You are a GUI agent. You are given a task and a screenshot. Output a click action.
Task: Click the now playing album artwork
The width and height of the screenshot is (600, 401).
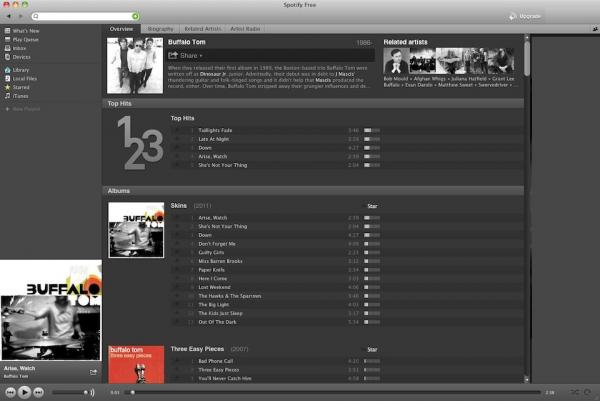click(x=51, y=310)
